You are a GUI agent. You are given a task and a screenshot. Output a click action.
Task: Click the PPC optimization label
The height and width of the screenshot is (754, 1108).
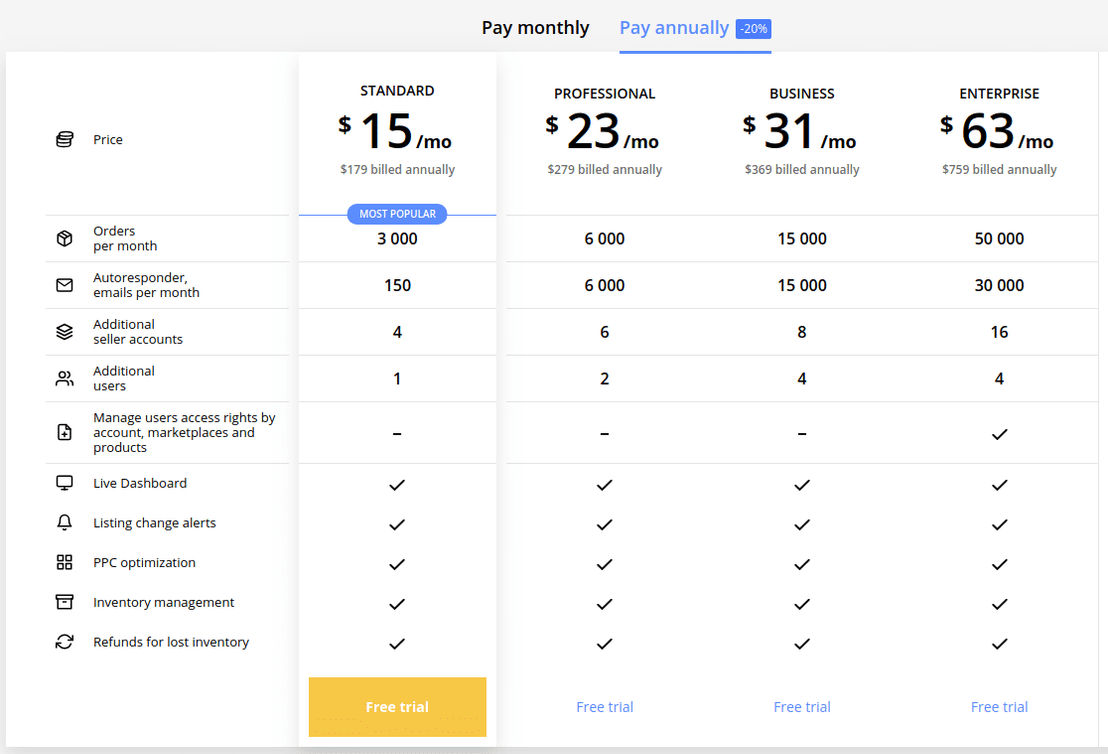[x=144, y=562]
